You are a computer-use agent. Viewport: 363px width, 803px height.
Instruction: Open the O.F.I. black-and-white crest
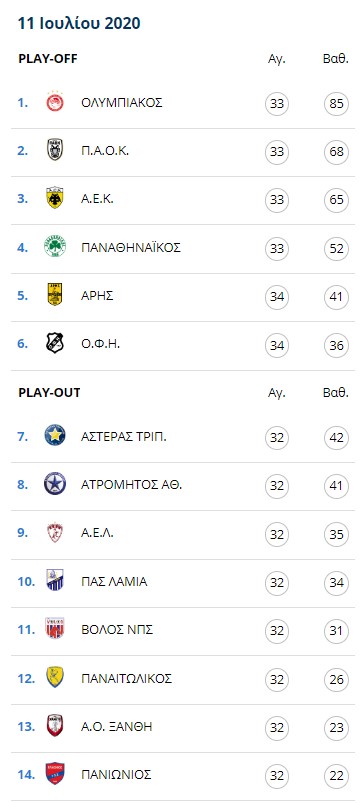pos(55,343)
